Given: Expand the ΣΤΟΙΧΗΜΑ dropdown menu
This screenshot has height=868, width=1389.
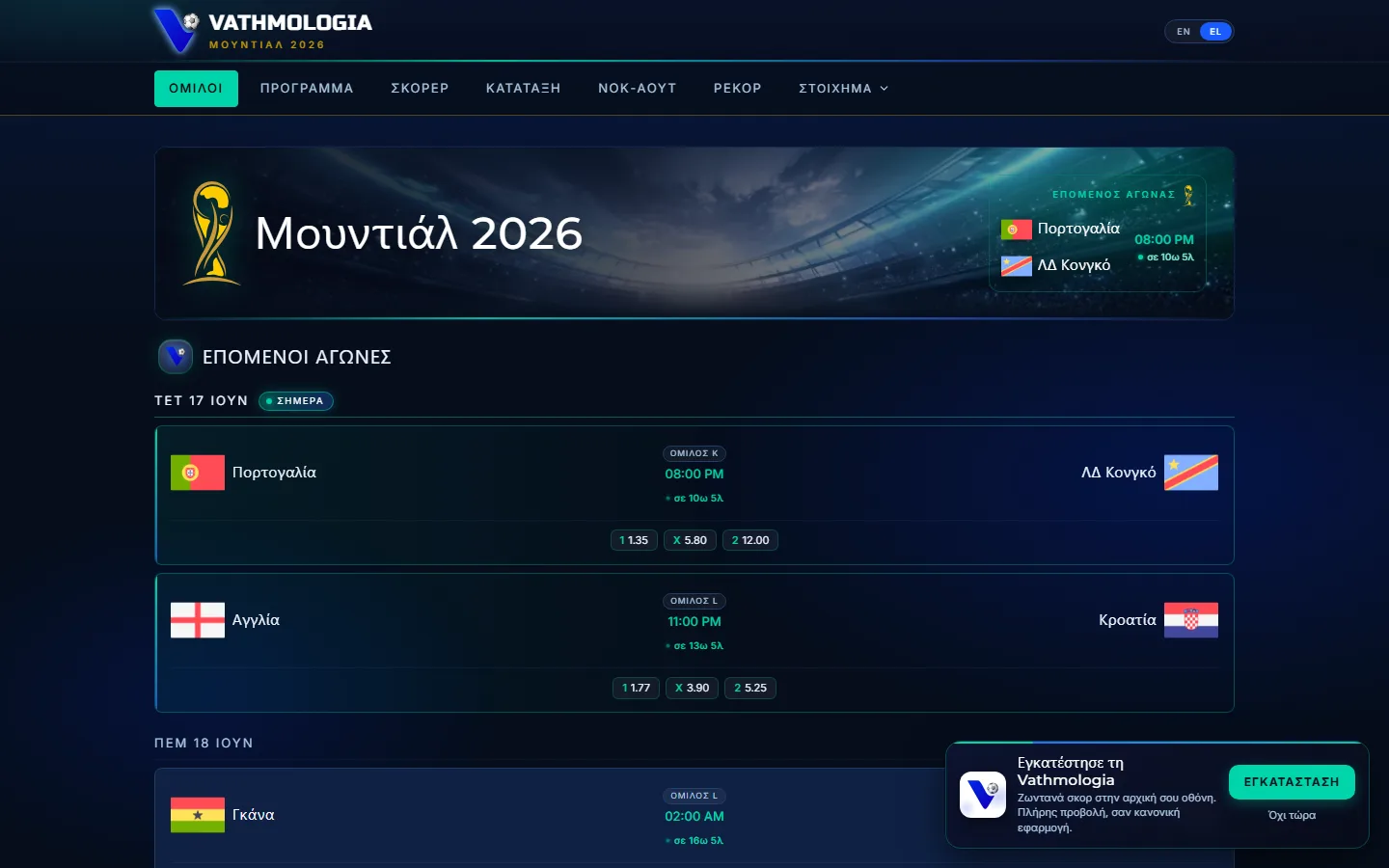Looking at the screenshot, I should [844, 89].
